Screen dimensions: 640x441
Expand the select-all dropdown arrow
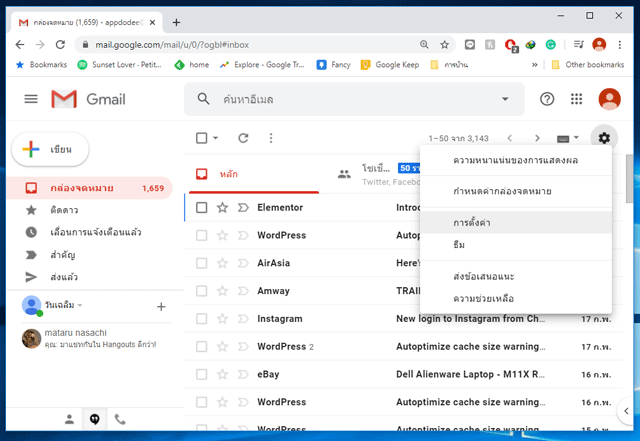pos(216,138)
